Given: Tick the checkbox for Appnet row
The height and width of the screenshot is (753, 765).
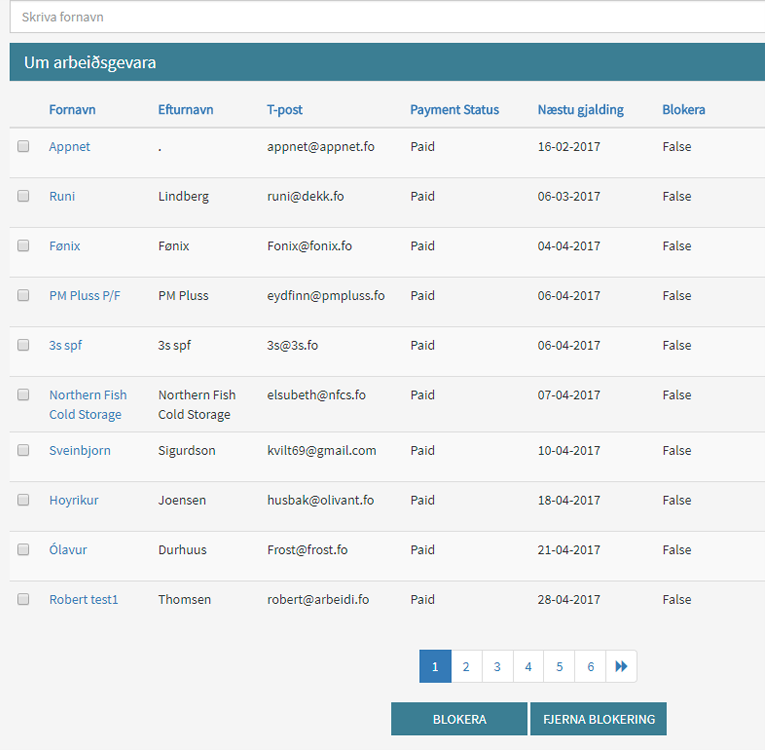Looking at the screenshot, I should pyautogui.click(x=23, y=146).
